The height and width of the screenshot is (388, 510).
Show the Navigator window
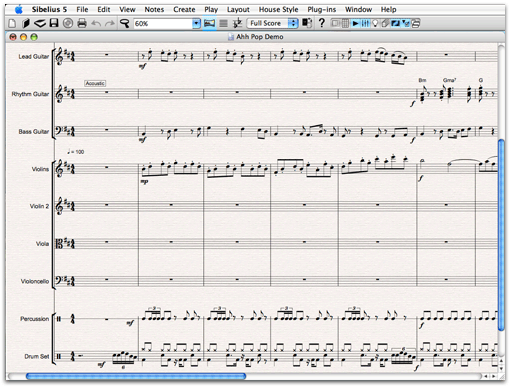coord(336,23)
